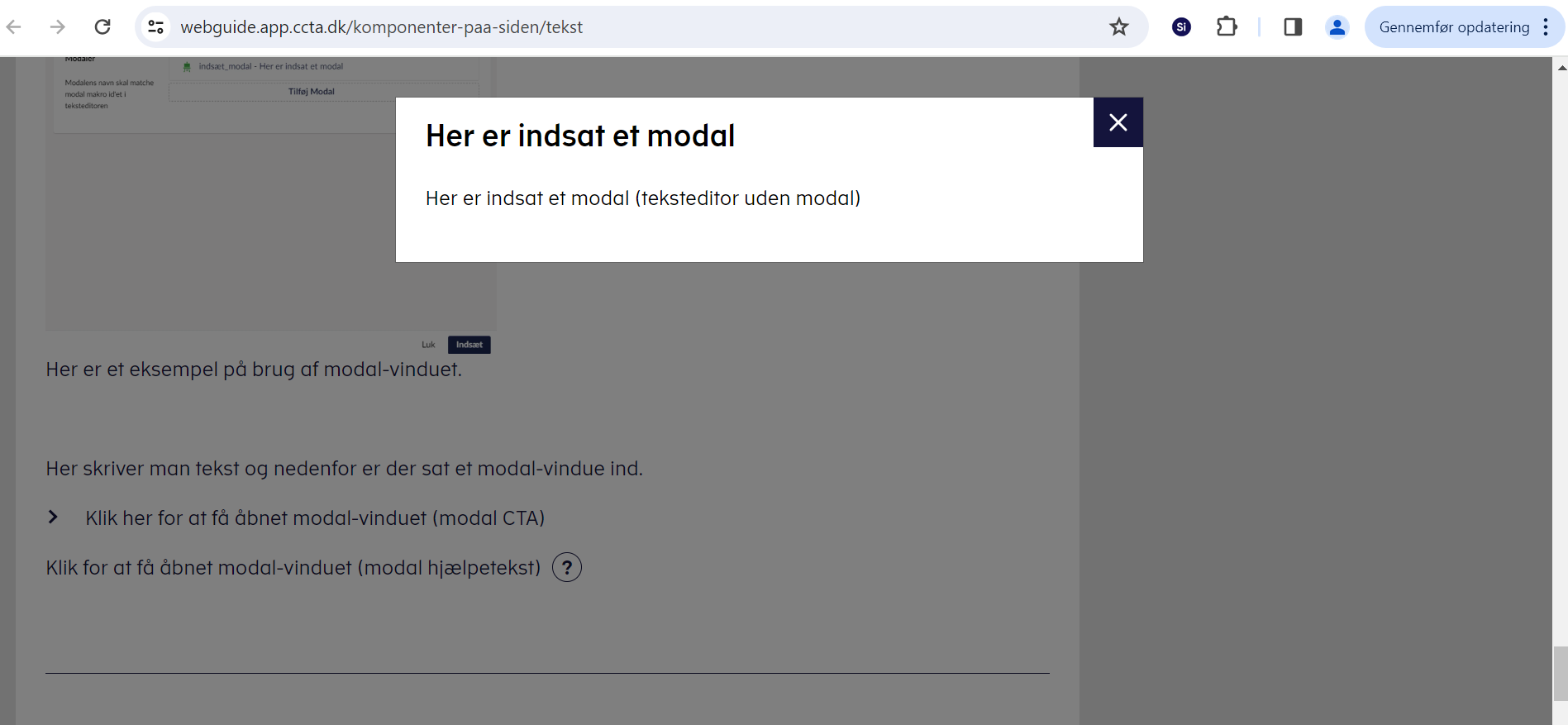
Task: Go back to the previous page
Action: [14, 27]
